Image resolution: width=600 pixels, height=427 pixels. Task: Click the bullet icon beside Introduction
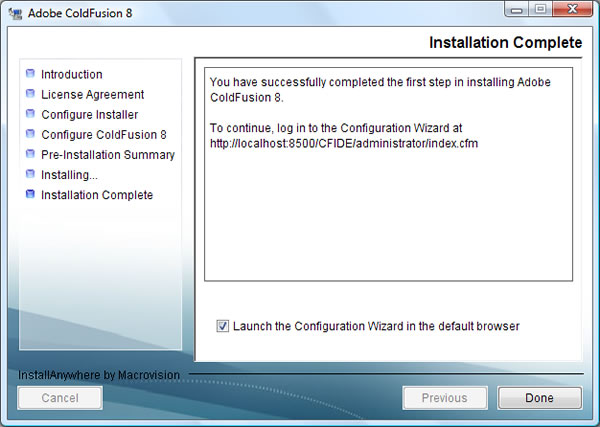point(30,73)
